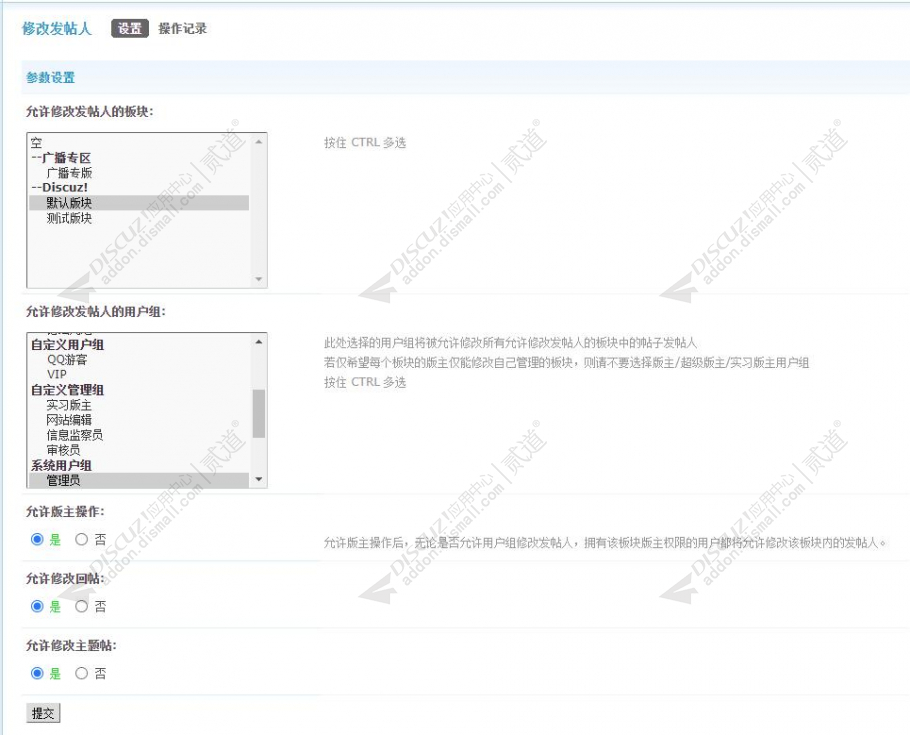Select 管理员 in the user group list
This screenshot has width=910, height=735.
point(139,480)
